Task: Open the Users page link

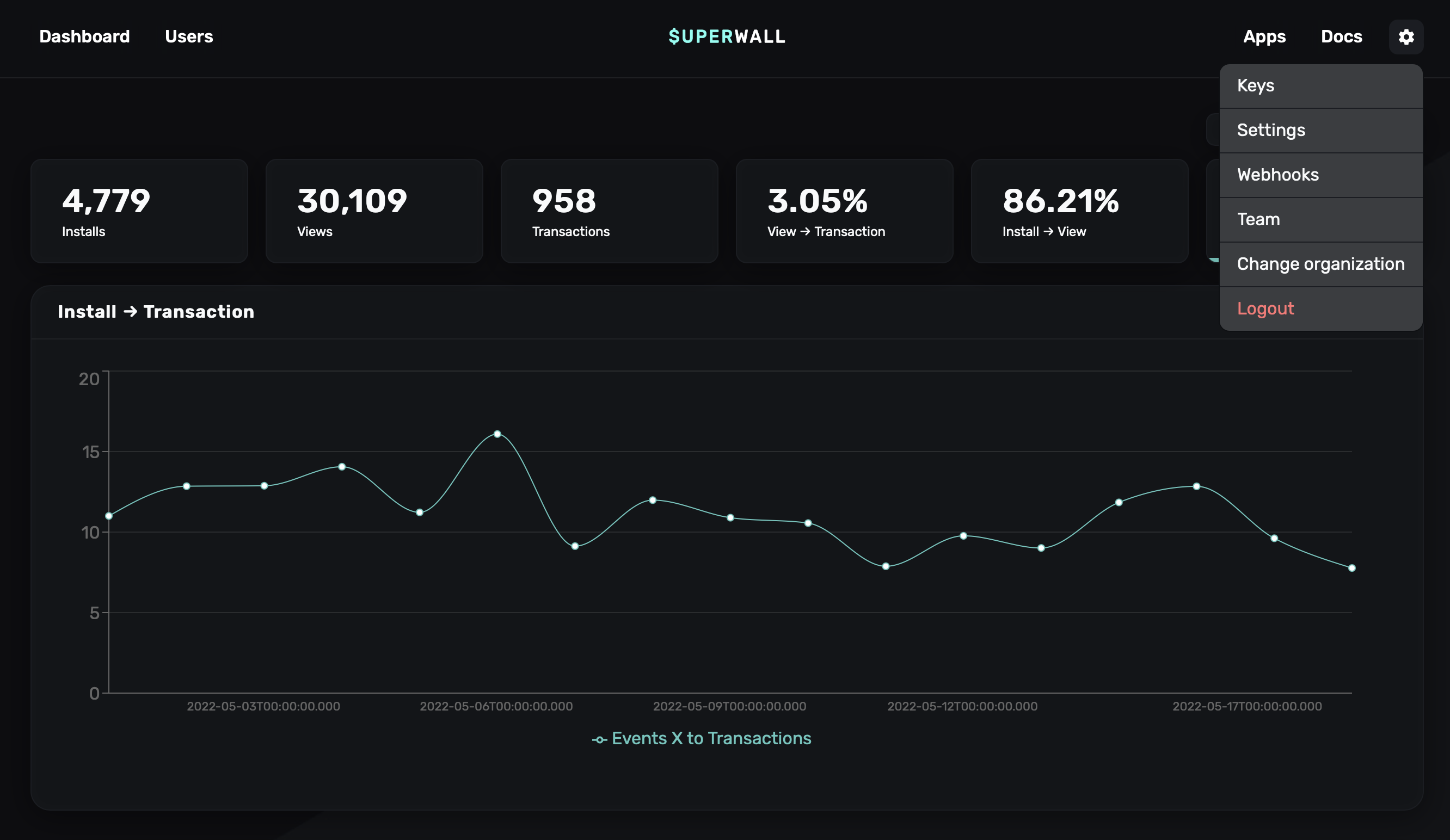Action: (x=189, y=37)
